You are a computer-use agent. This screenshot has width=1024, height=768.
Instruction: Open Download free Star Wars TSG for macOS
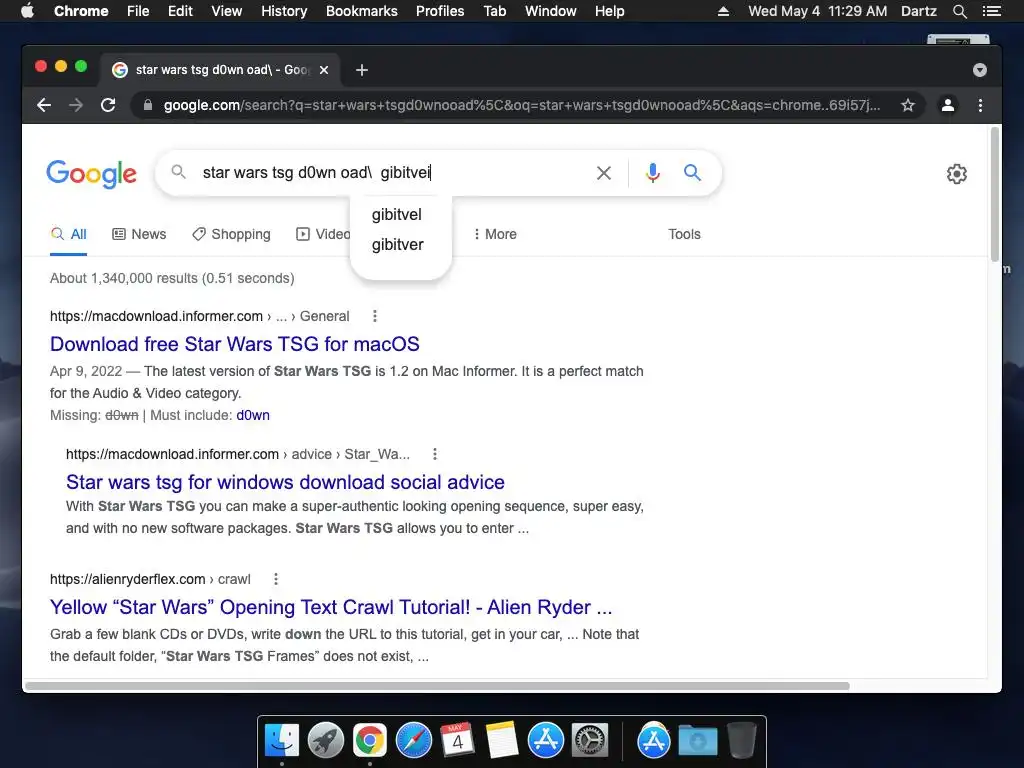(x=234, y=344)
